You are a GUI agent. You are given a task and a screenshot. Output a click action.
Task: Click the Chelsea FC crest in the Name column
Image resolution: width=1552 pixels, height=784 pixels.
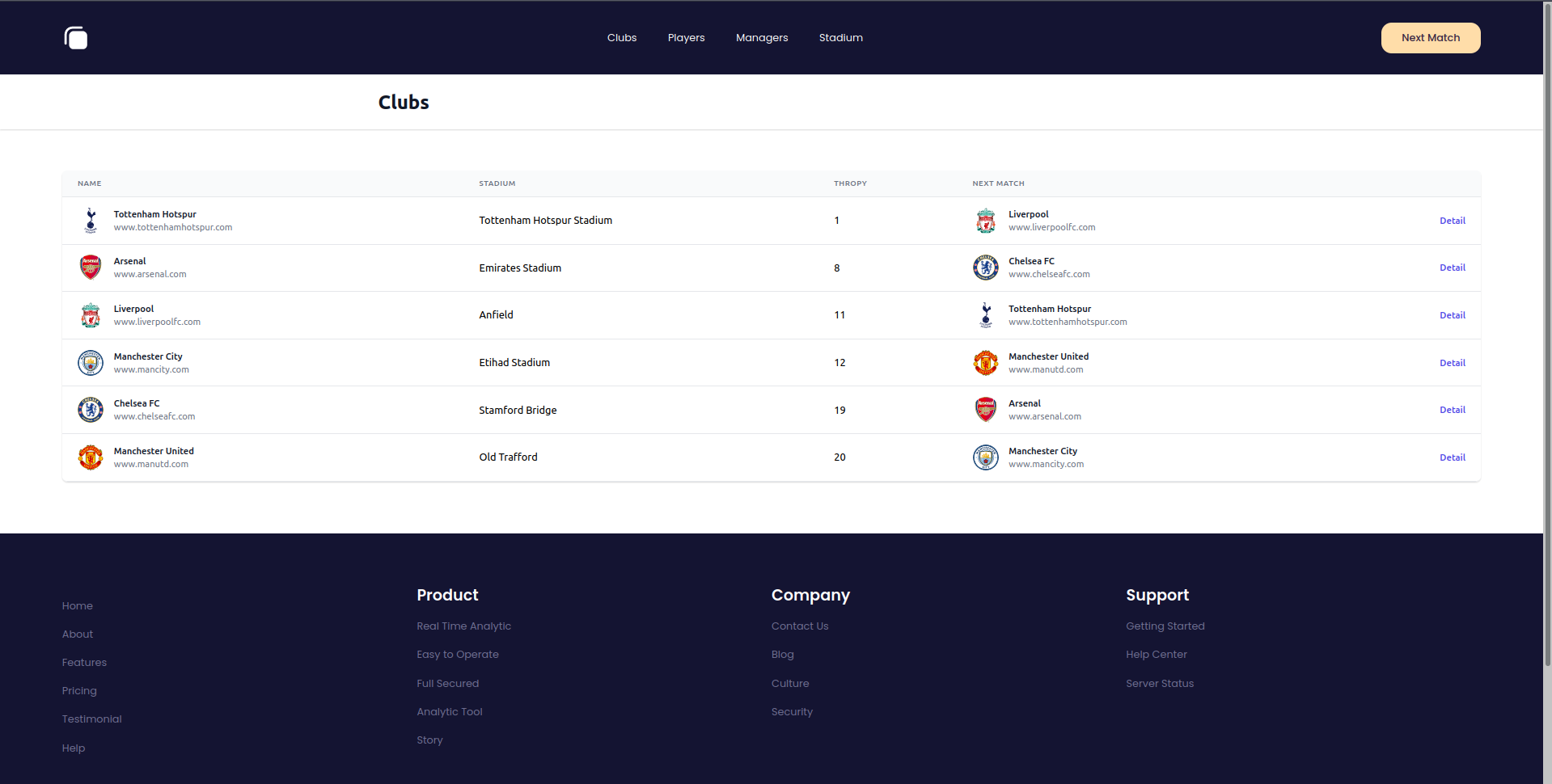coord(91,410)
